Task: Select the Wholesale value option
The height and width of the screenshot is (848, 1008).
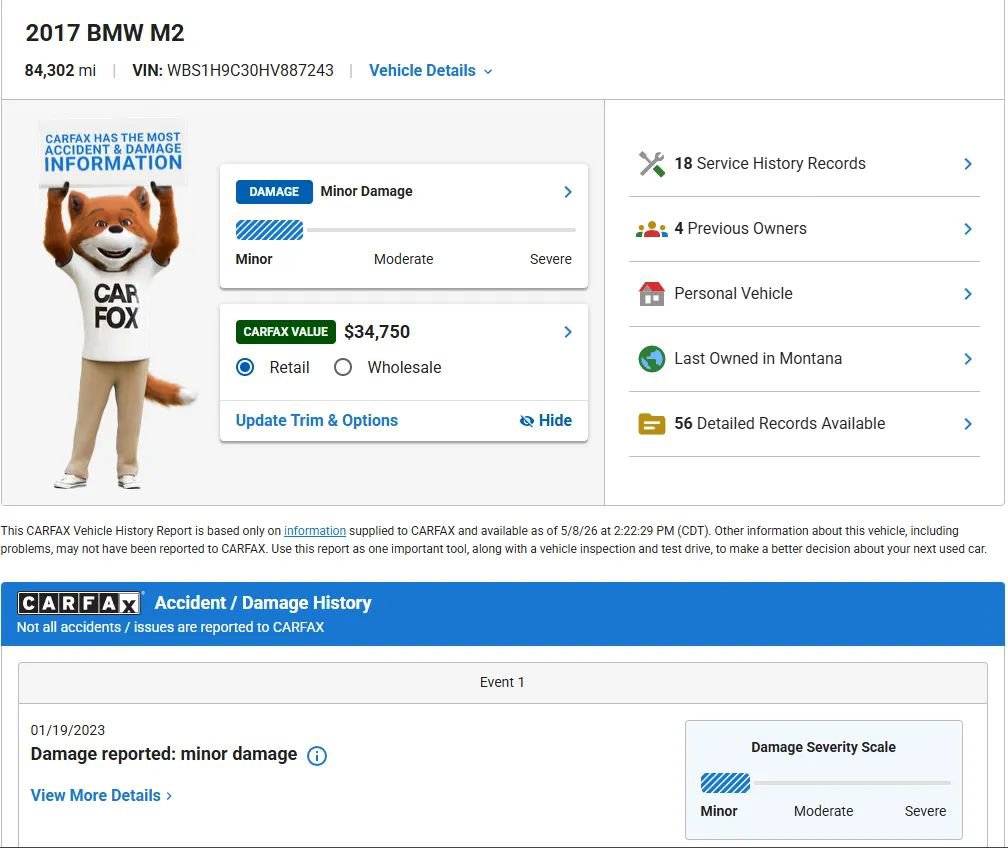Action: [343, 367]
